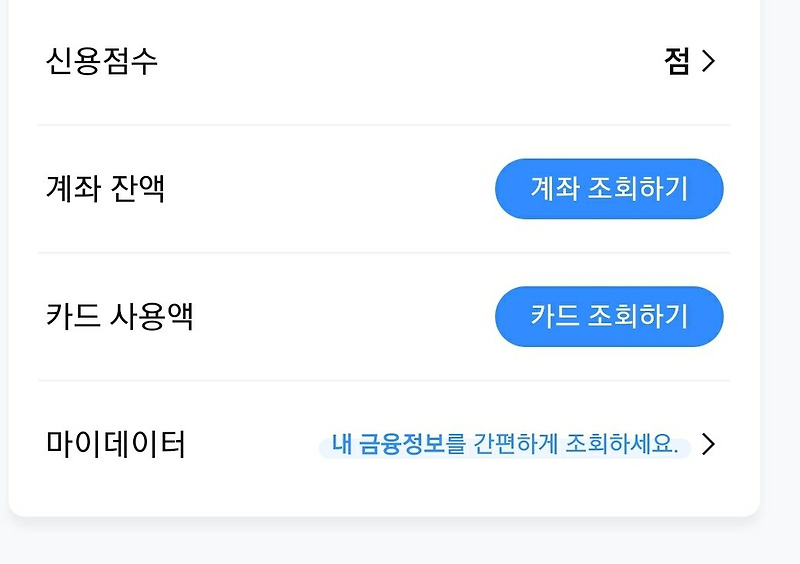Select the 계좌 잔액 label
The height and width of the screenshot is (564, 800).
pos(106,189)
